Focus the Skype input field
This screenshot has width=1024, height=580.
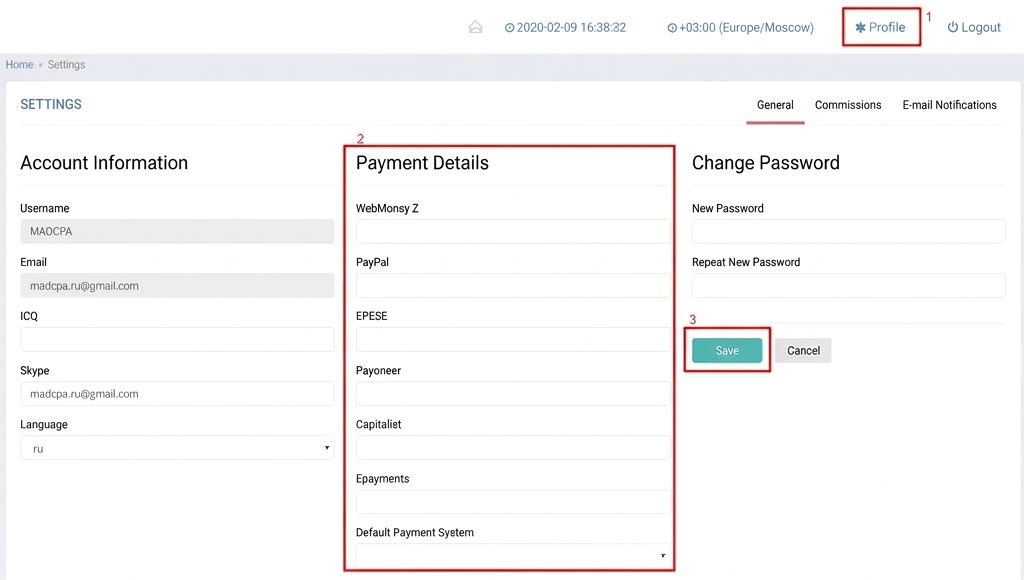[177, 394]
